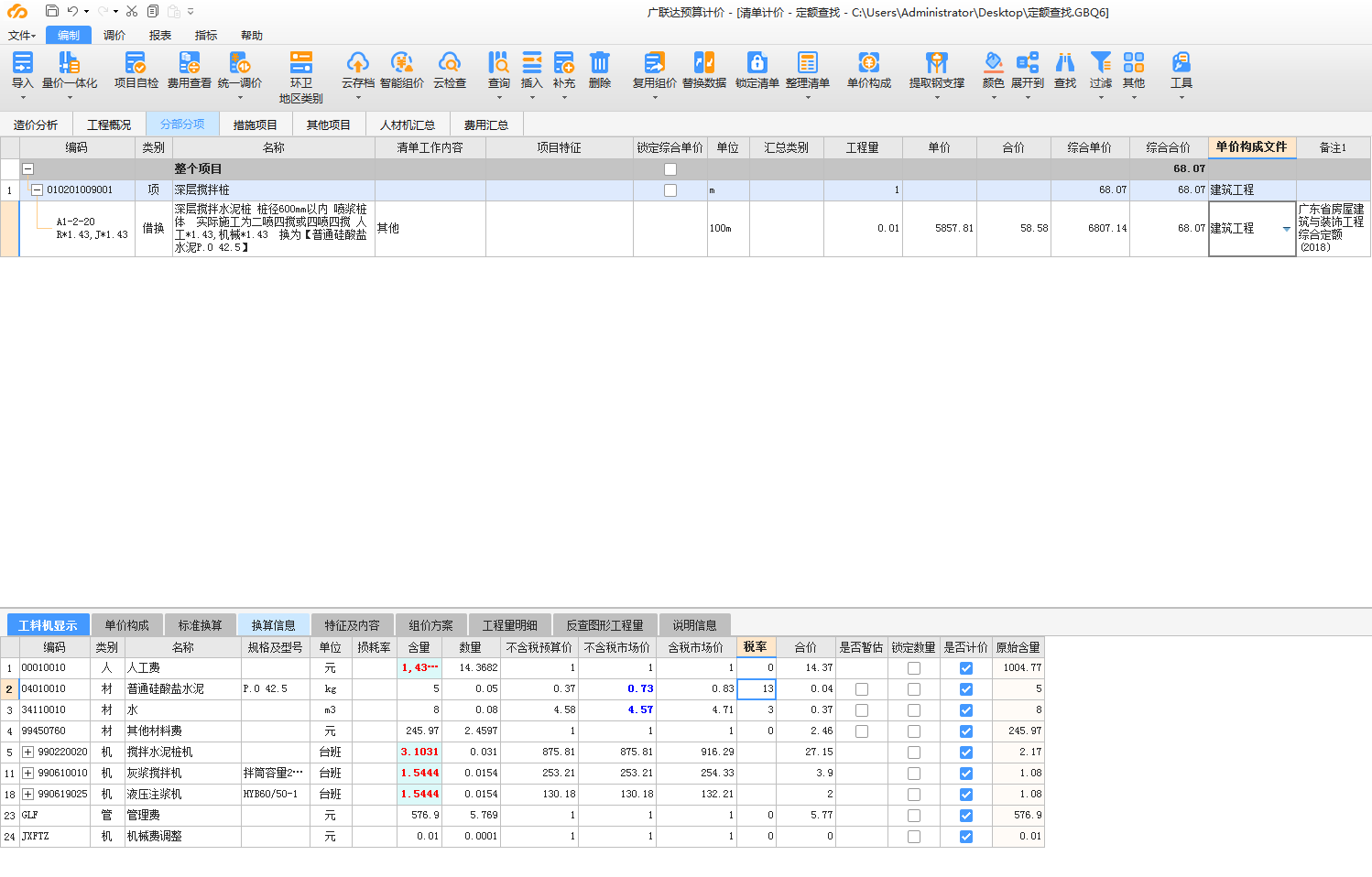Open the 报表 ribbon tab
The image size is (1372, 877).
160,36
